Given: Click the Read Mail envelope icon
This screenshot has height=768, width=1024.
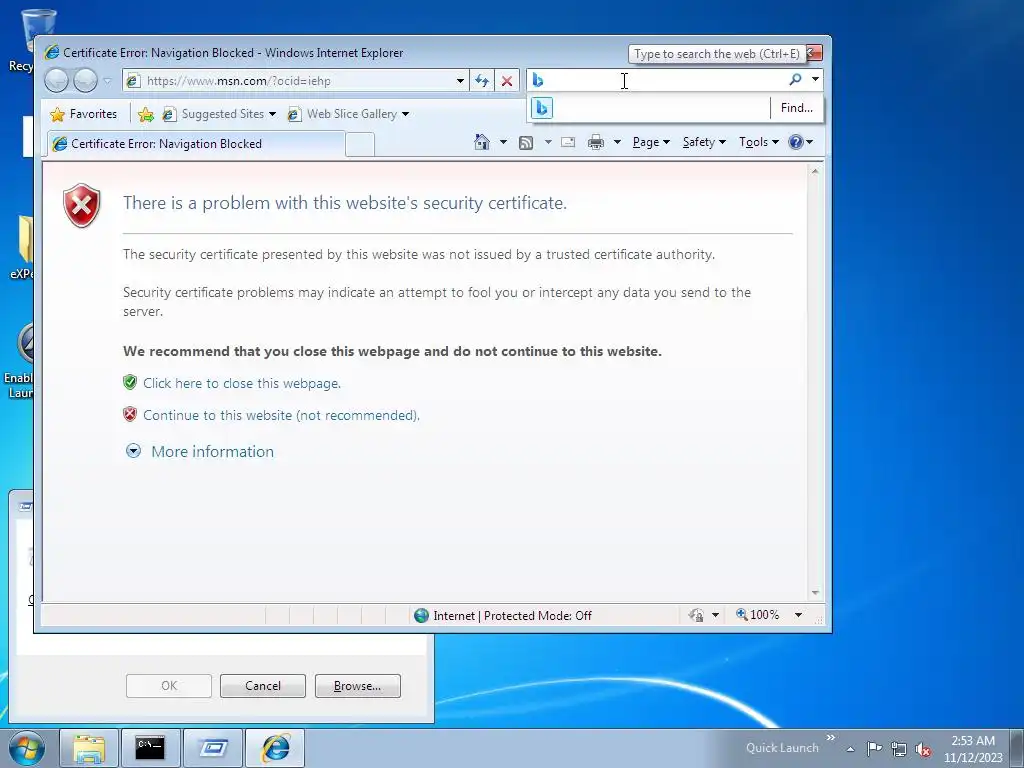Looking at the screenshot, I should (x=568, y=142).
